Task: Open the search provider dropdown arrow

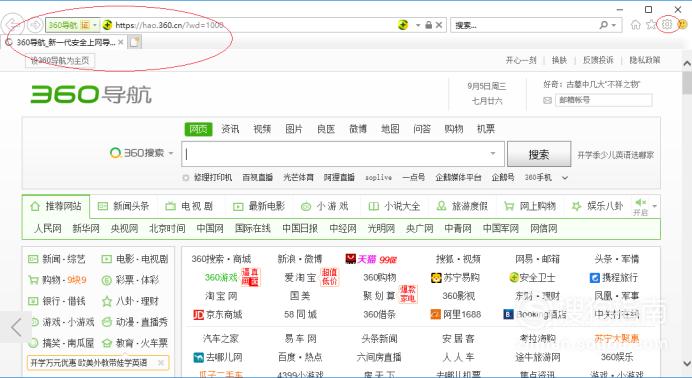Action: 614,25
